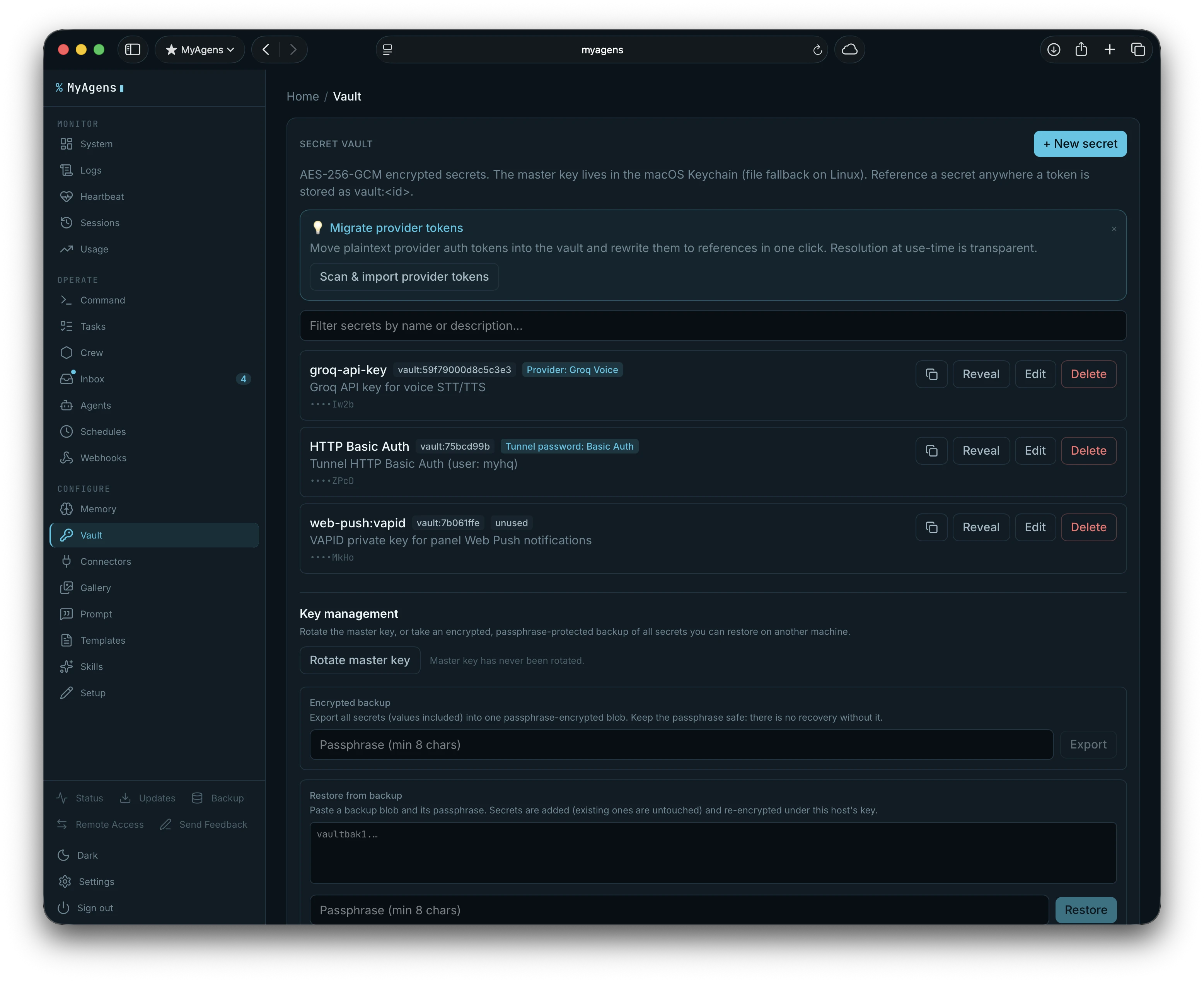The height and width of the screenshot is (982, 1204).
Task: Go back in browser history
Action: coord(266,50)
